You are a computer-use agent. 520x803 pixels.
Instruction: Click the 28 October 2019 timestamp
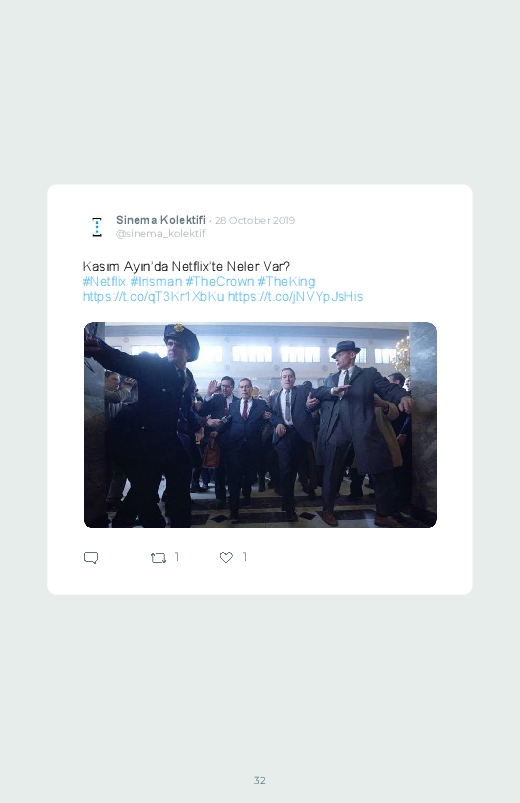click(255, 221)
